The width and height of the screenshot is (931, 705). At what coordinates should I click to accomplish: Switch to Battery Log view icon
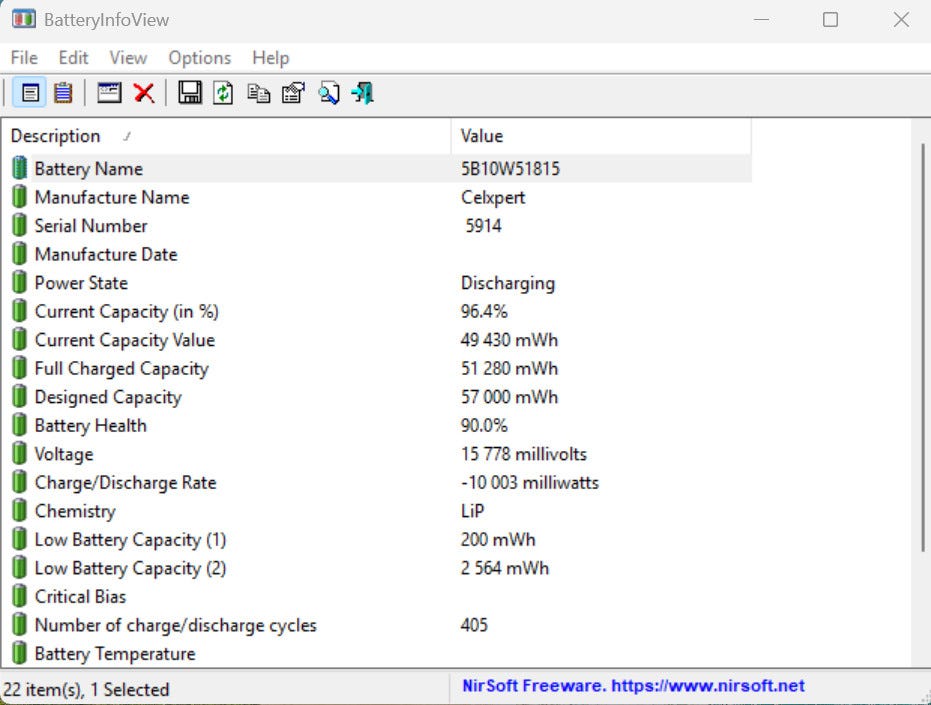[x=63, y=93]
